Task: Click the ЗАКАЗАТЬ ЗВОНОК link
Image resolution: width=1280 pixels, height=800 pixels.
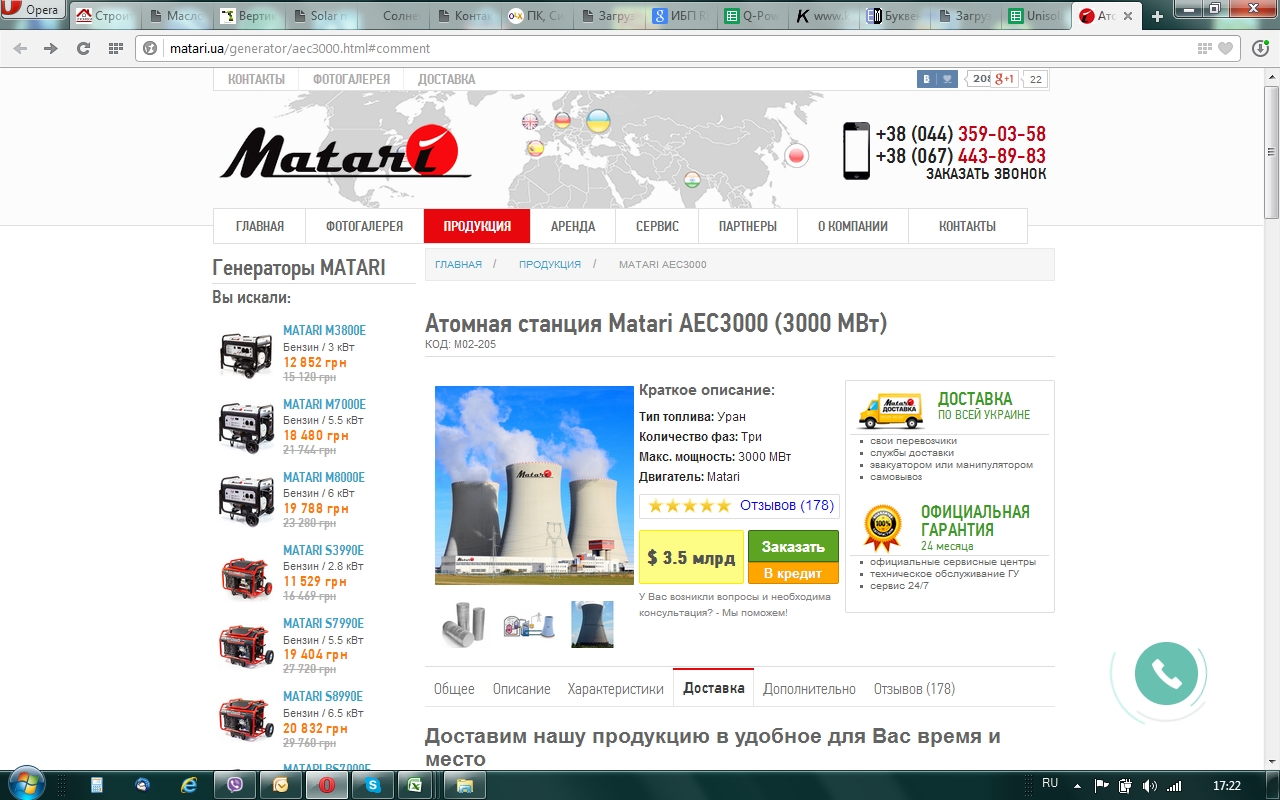Action: [x=986, y=173]
